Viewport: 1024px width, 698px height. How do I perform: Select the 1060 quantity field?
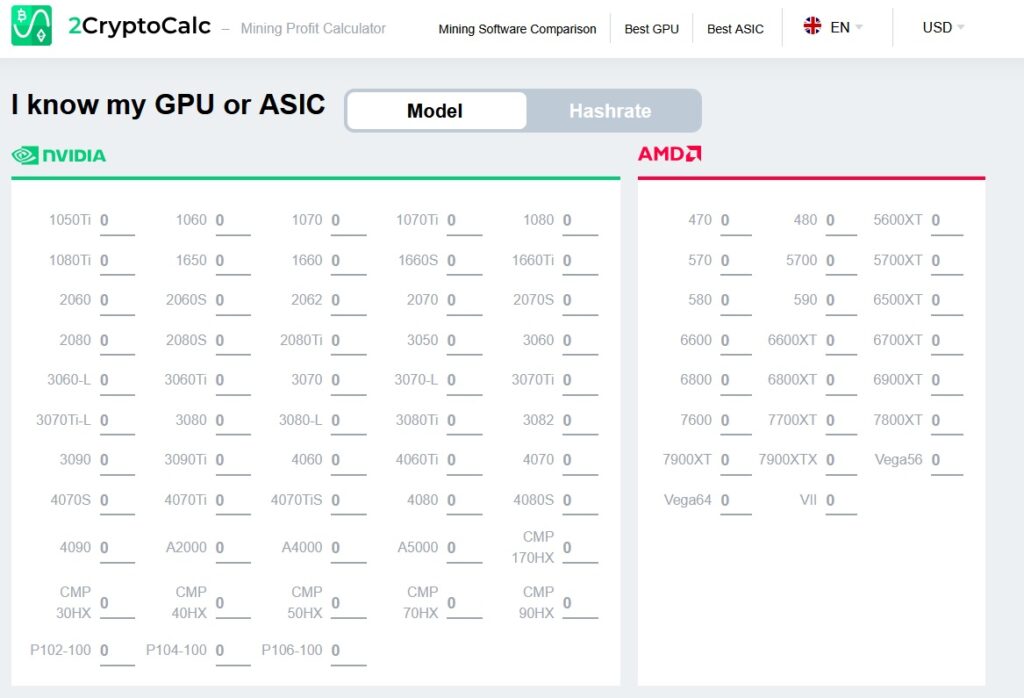(x=232, y=221)
